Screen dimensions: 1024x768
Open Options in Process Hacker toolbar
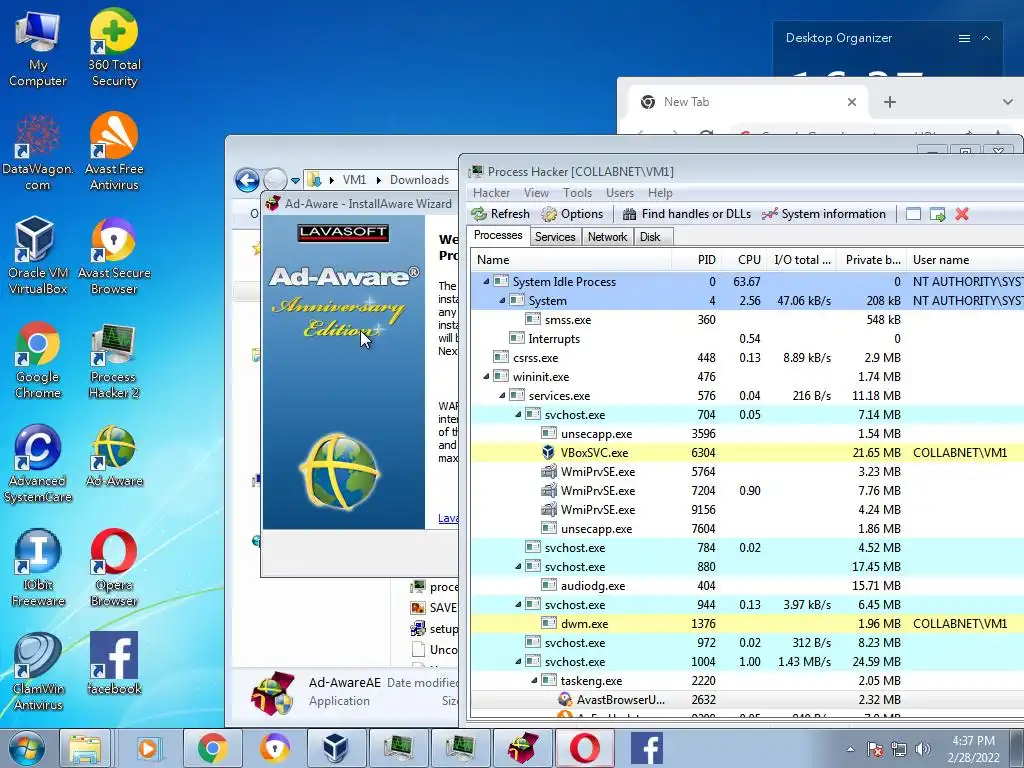[572, 214]
